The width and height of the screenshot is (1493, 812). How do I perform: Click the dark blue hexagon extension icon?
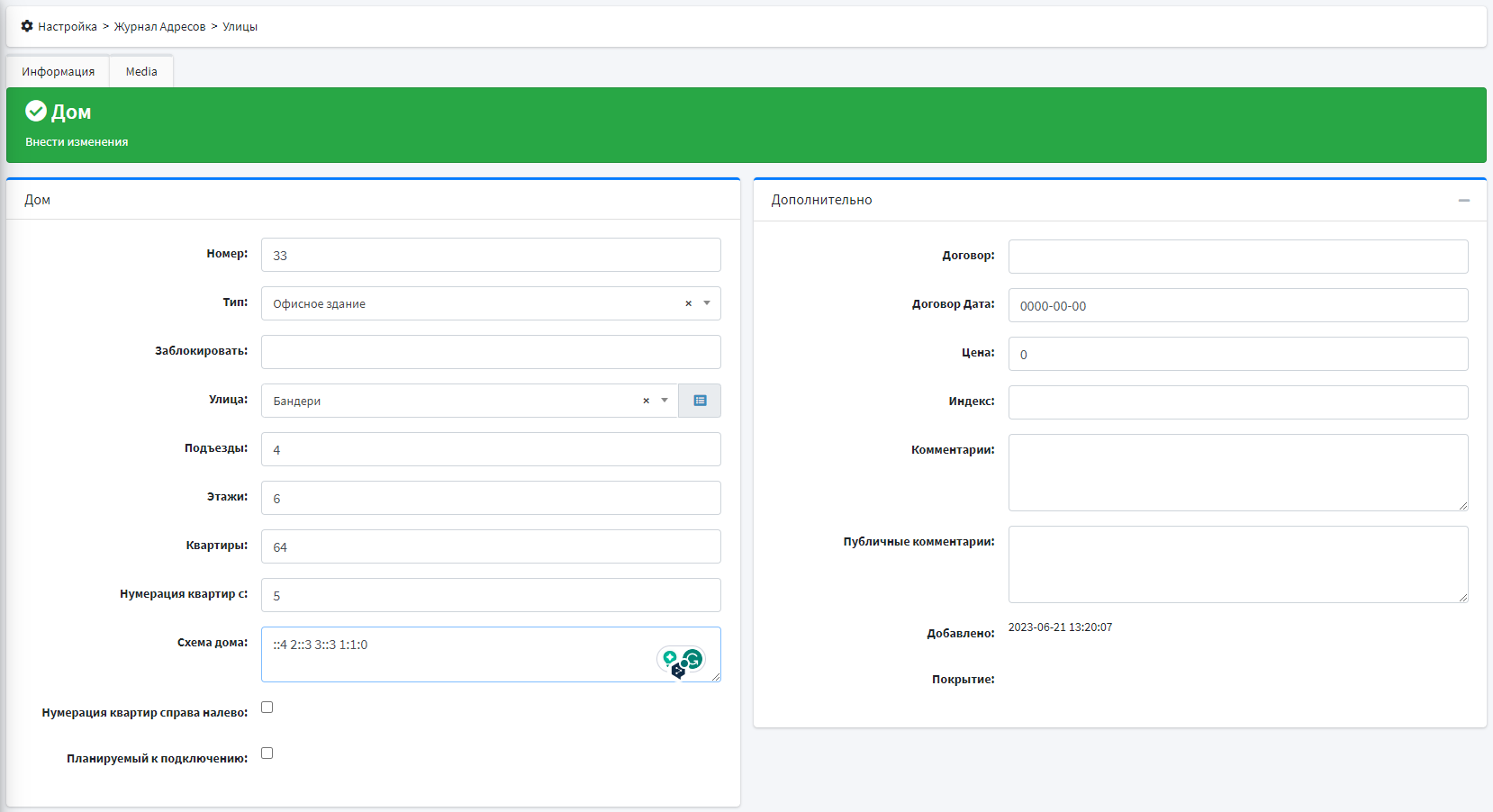pyautogui.click(x=678, y=671)
